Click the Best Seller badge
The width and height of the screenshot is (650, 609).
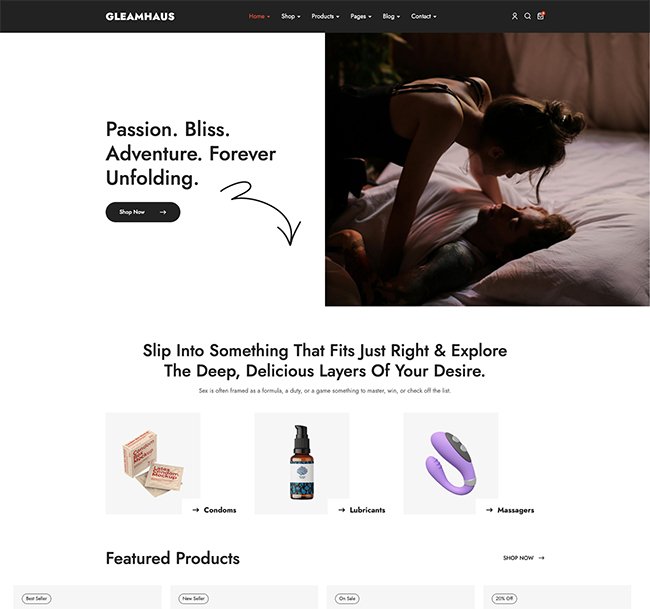(36, 599)
